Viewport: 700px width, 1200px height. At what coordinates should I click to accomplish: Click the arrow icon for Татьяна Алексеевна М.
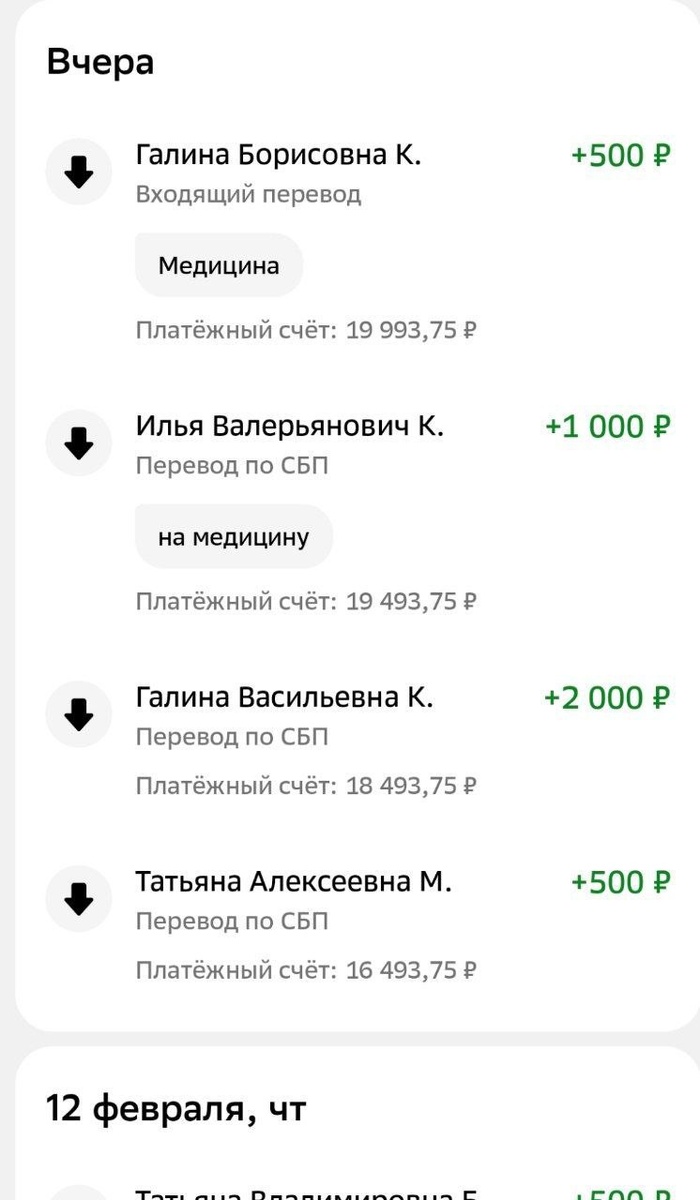pyautogui.click(x=78, y=898)
